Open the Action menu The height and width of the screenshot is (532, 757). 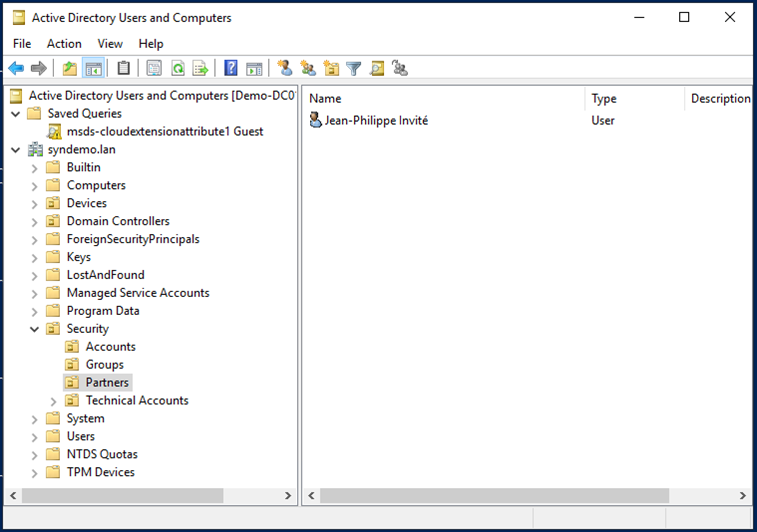[x=64, y=44]
